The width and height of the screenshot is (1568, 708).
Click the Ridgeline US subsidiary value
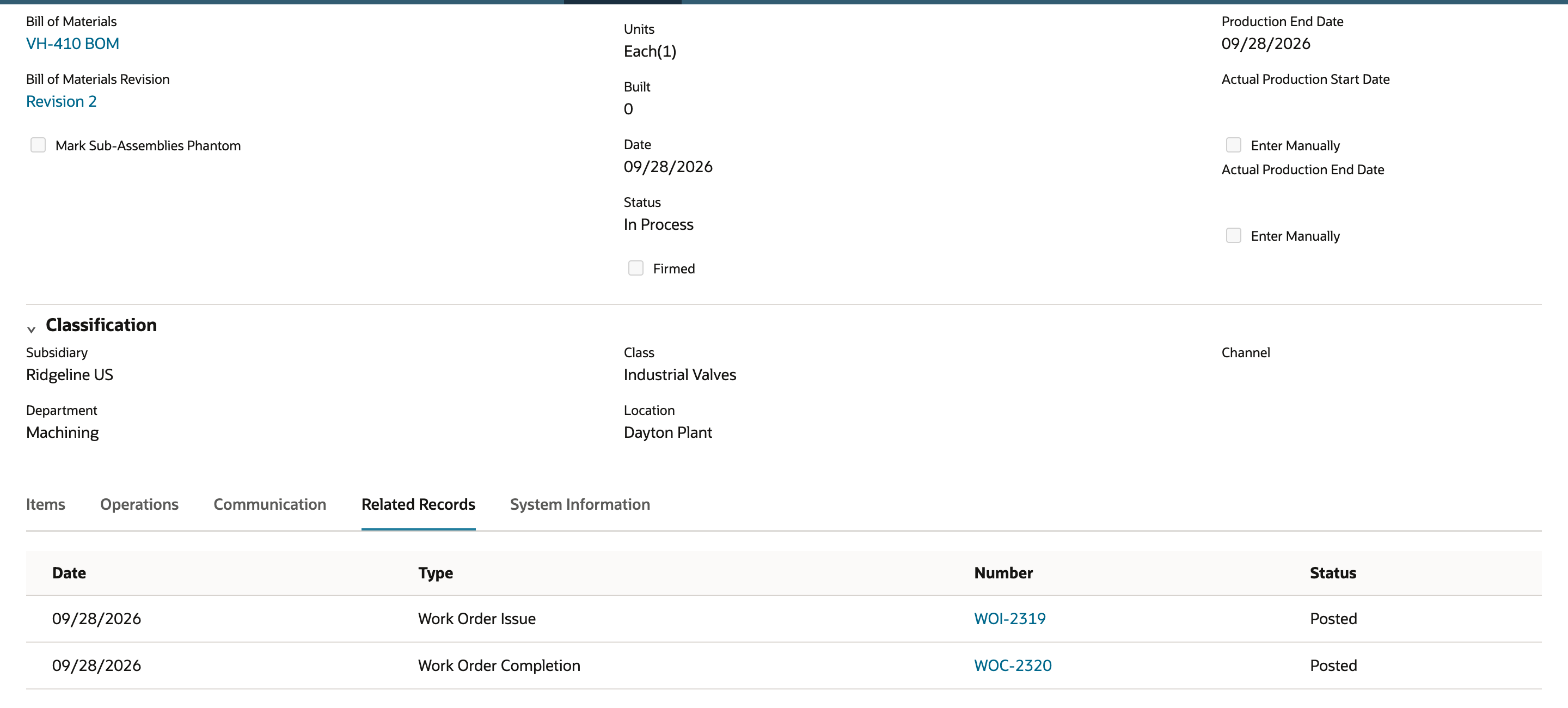point(69,375)
